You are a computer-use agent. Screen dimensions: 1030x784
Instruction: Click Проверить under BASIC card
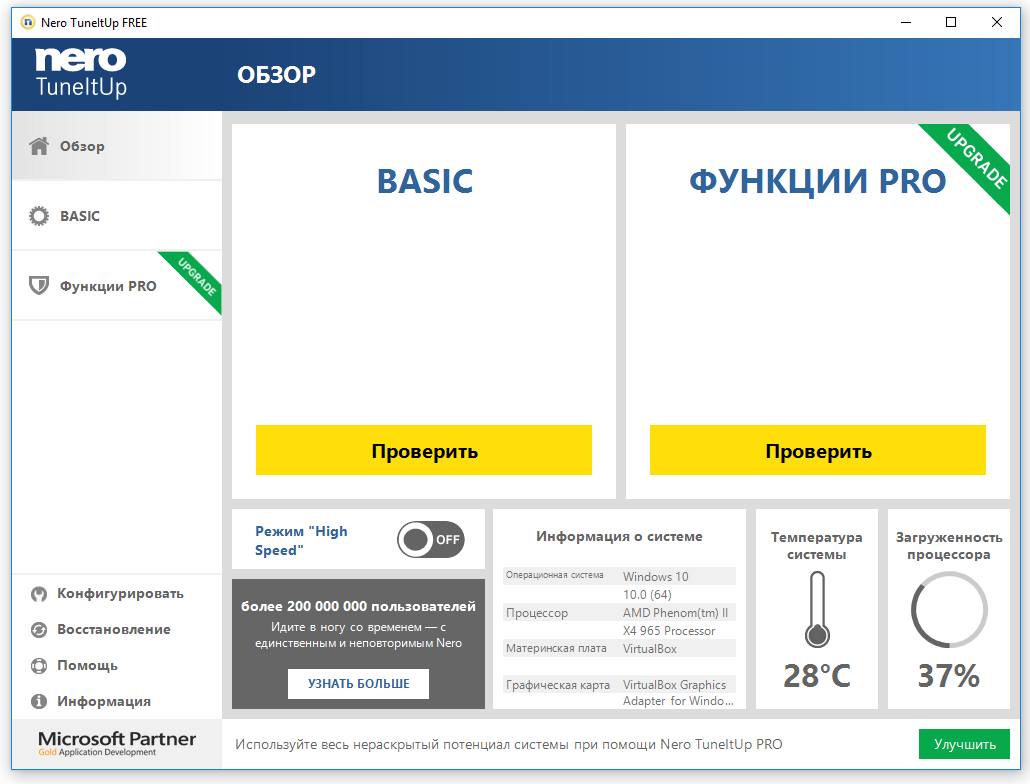pos(424,450)
